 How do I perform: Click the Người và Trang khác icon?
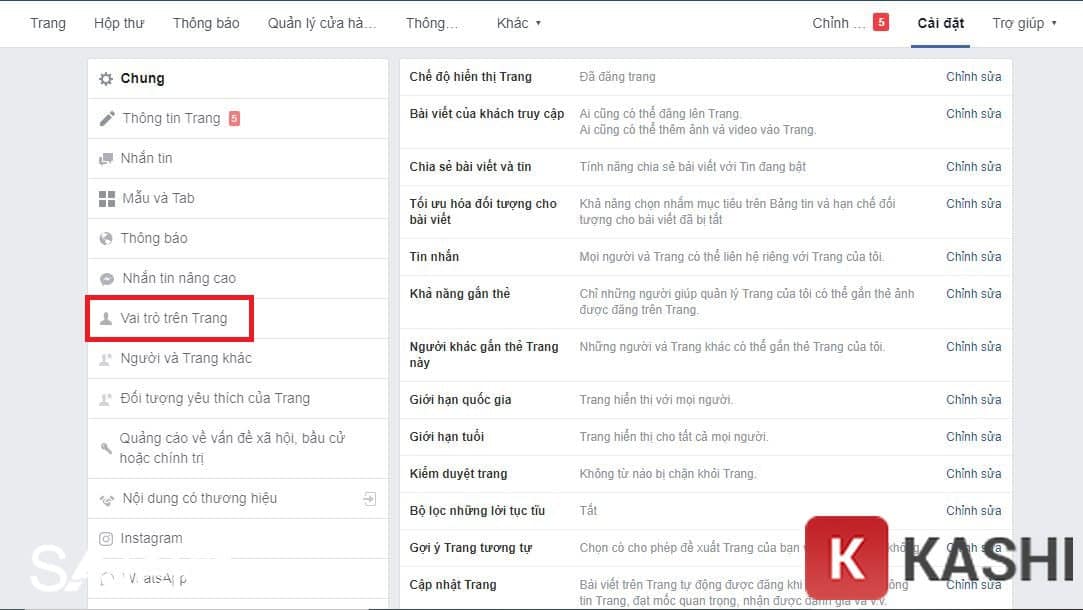(x=107, y=358)
